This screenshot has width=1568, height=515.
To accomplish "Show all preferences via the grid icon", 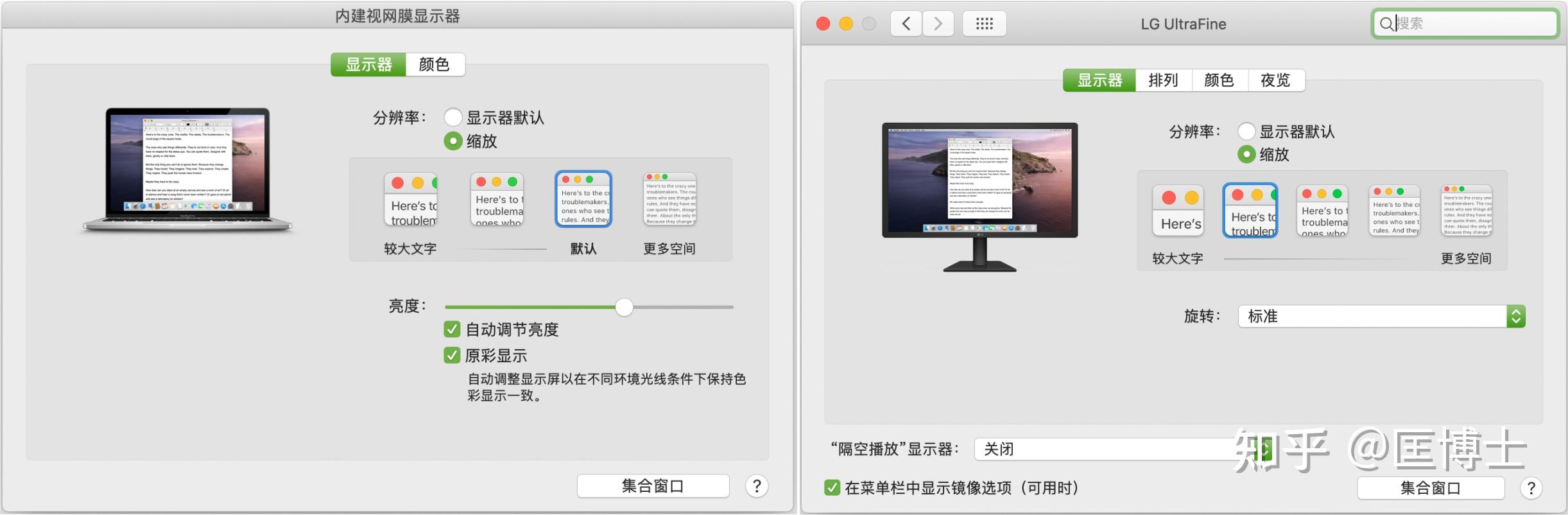I will pos(984,24).
